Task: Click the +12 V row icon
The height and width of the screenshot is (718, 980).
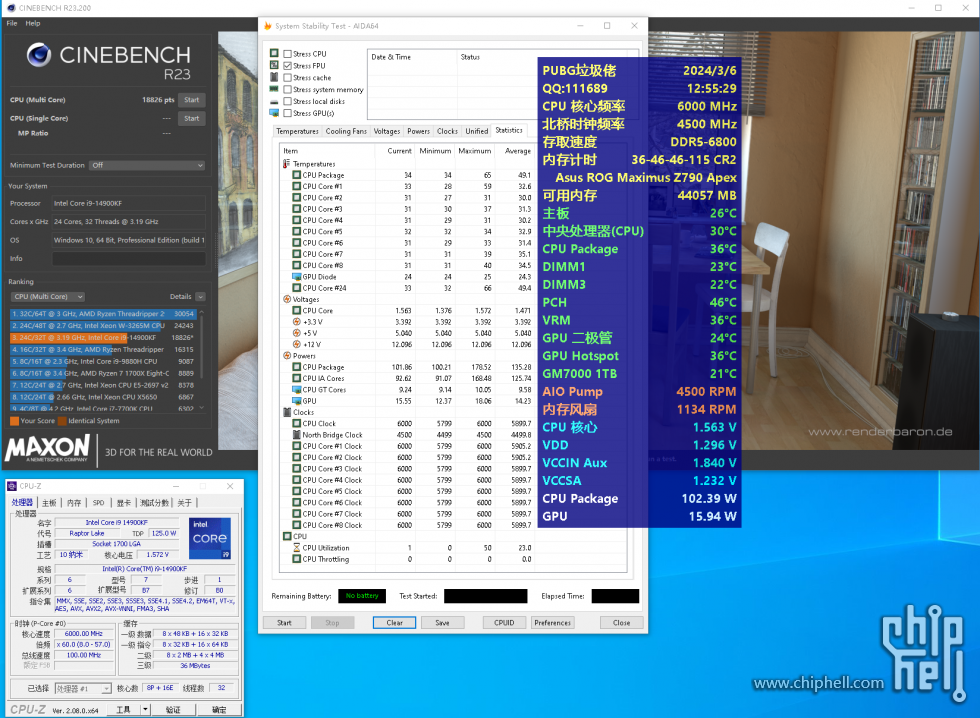Action: tap(297, 344)
